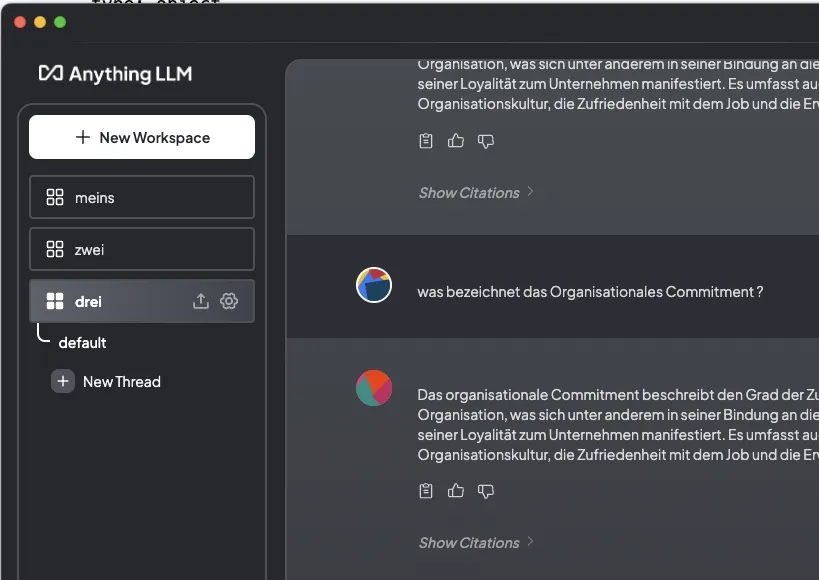
Task: Copy the lower response with the clipboard icon
Action: pyautogui.click(x=426, y=491)
